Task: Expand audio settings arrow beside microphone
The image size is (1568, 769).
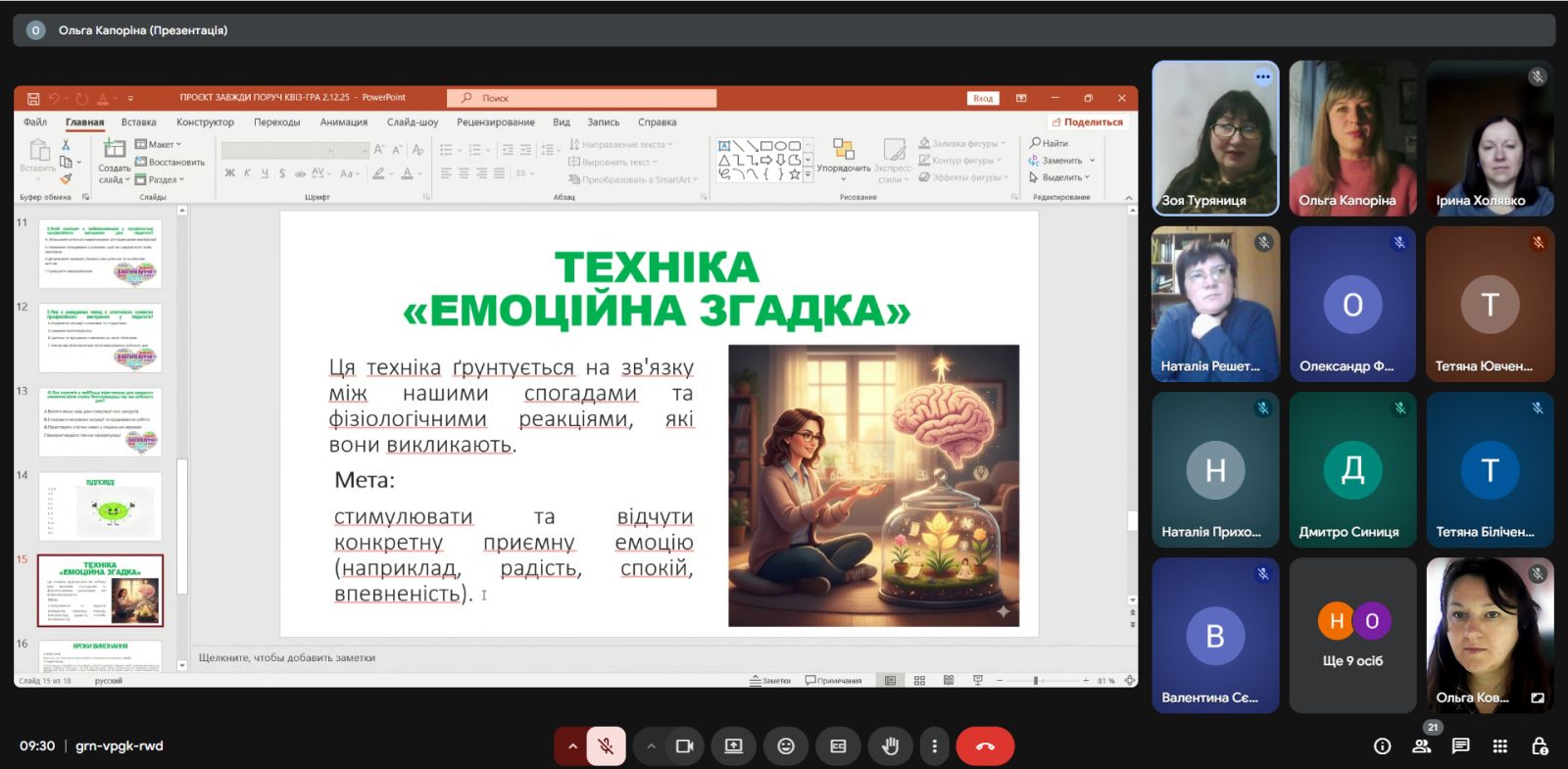Action: coord(572,746)
